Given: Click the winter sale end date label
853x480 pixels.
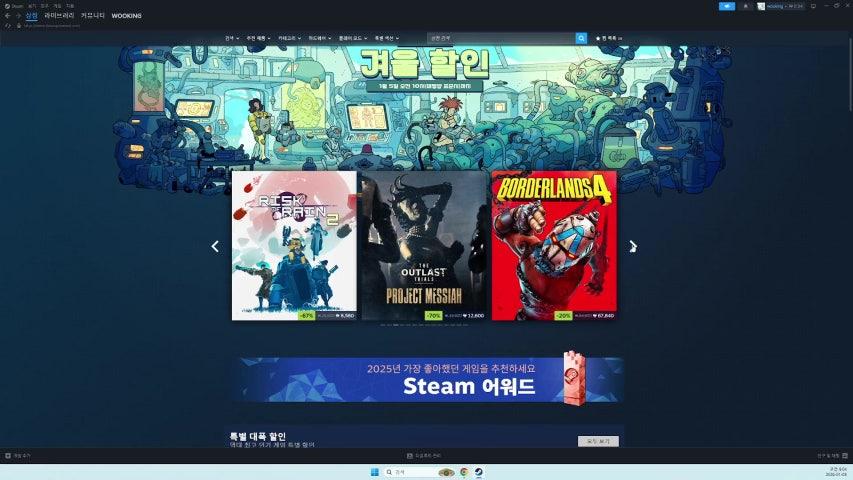Looking at the screenshot, I should 424,86.
